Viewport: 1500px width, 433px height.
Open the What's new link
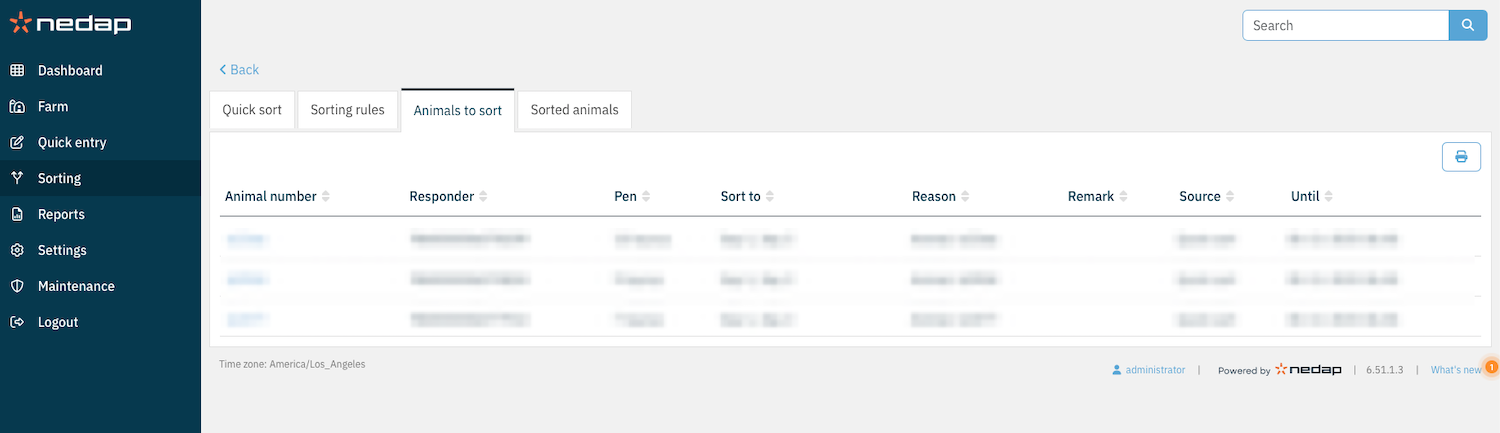[x=1456, y=370]
